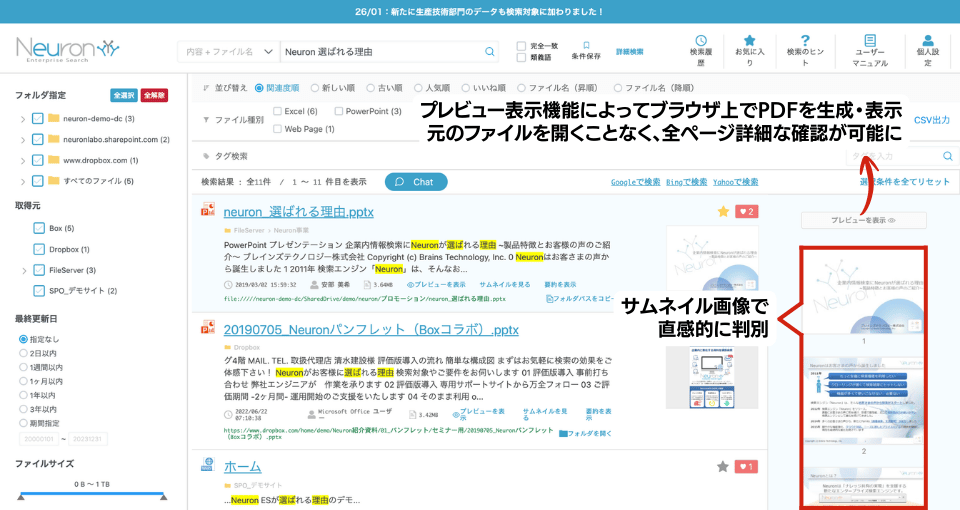The width and height of the screenshot is (960, 510).
Task: Open 詳細検索 advanced search link
Action: click(629, 51)
